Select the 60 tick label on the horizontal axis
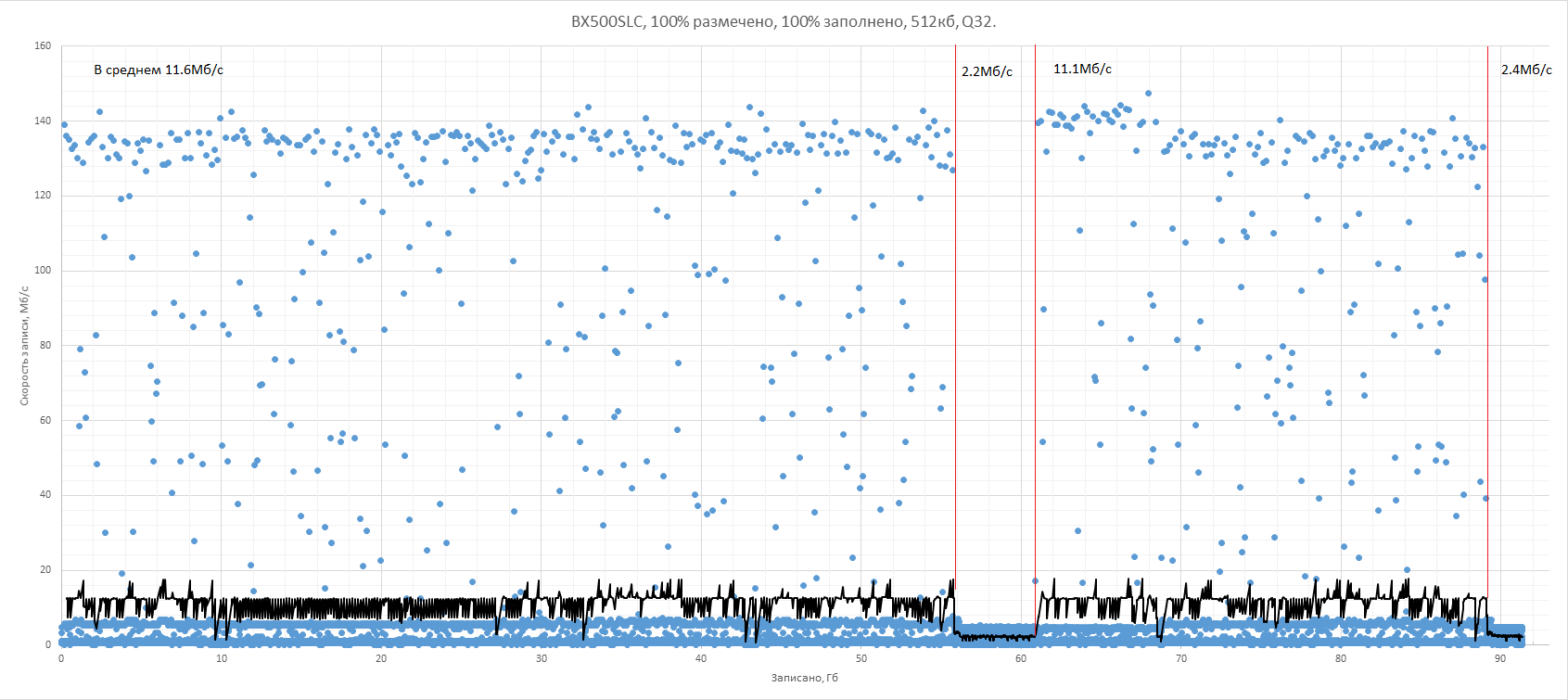This screenshot has height=700, width=1568. point(1021,658)
